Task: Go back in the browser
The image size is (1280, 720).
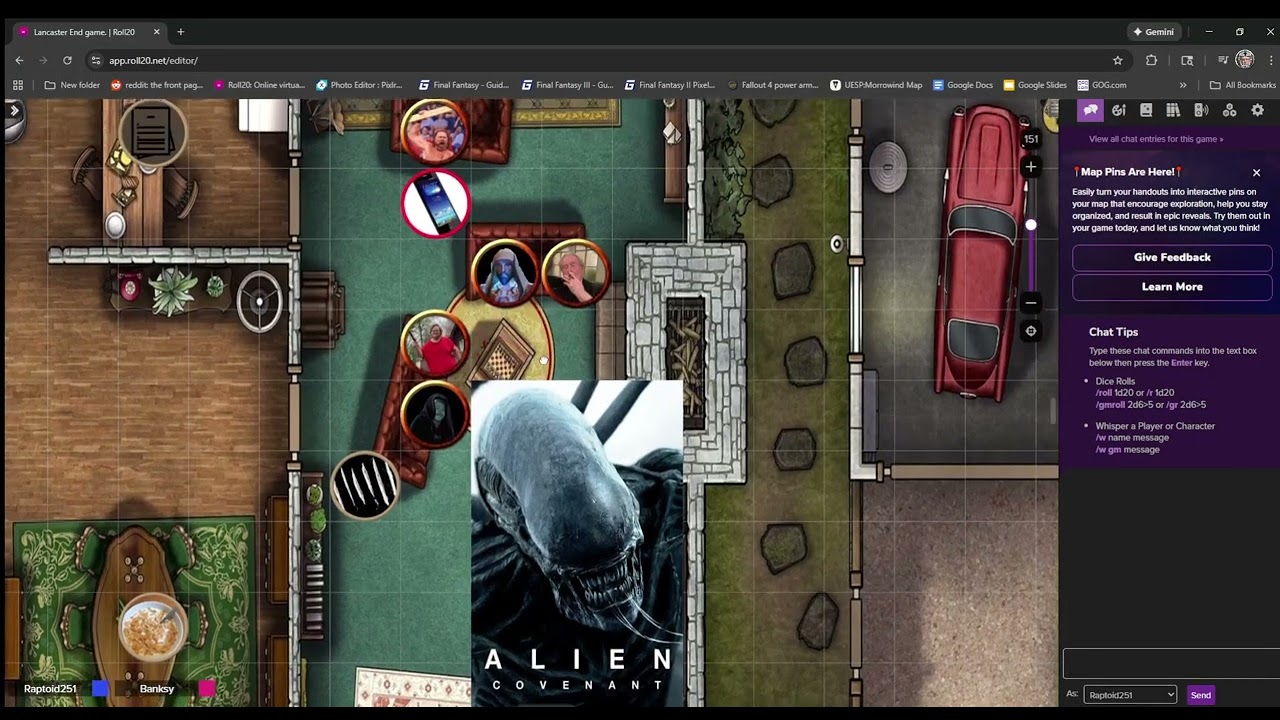Action: coord(19,60)
